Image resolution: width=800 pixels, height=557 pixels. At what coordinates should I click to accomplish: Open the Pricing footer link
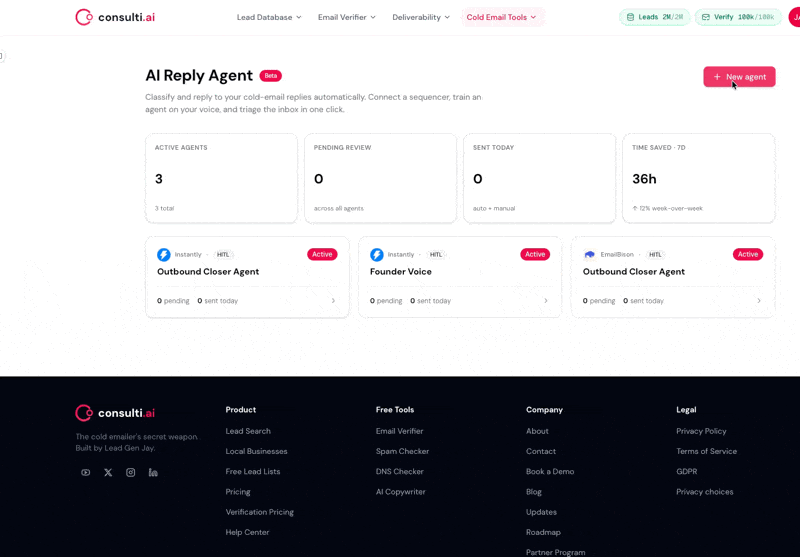pos(238,492)
